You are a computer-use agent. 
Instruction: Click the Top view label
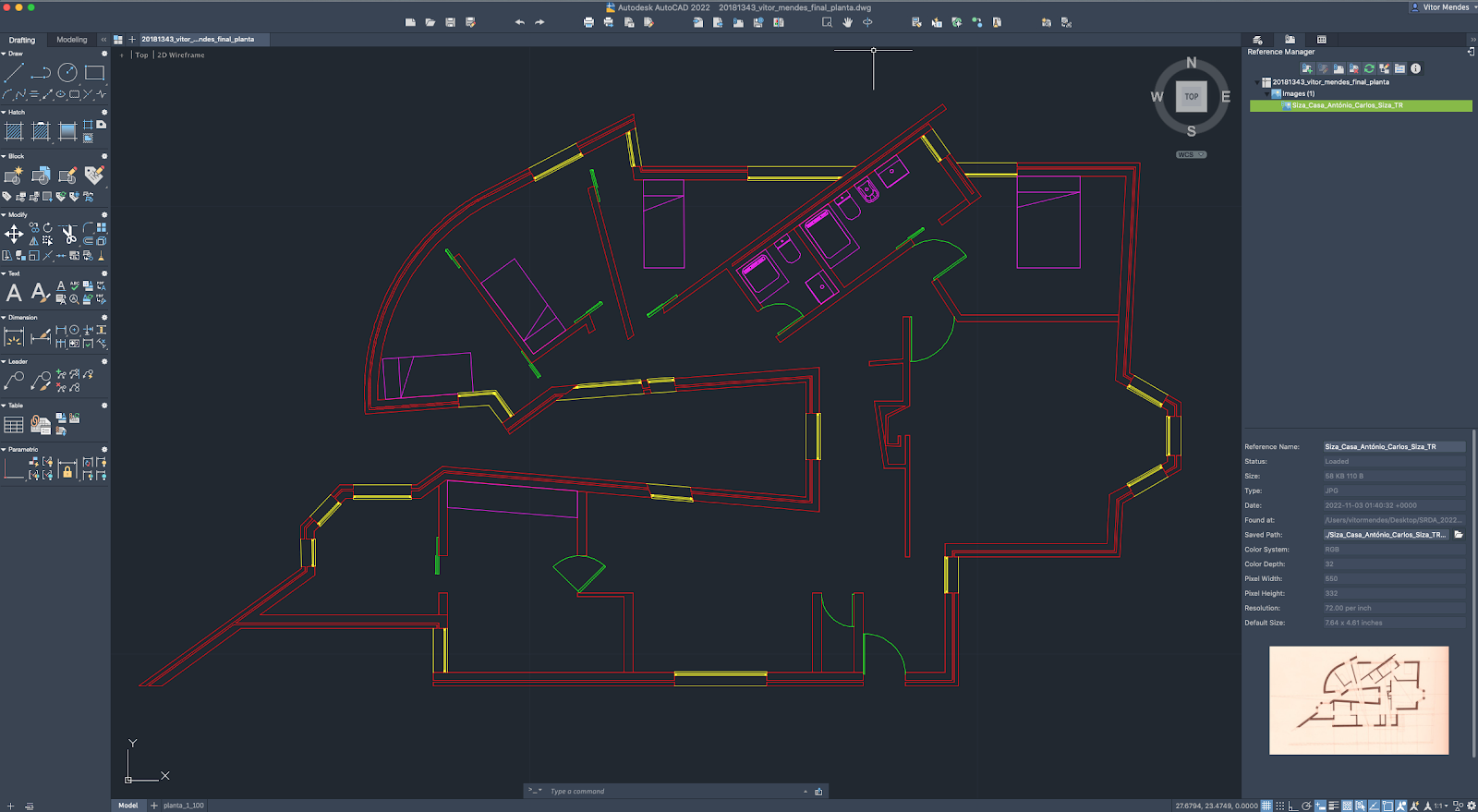[x=141, y=55]
